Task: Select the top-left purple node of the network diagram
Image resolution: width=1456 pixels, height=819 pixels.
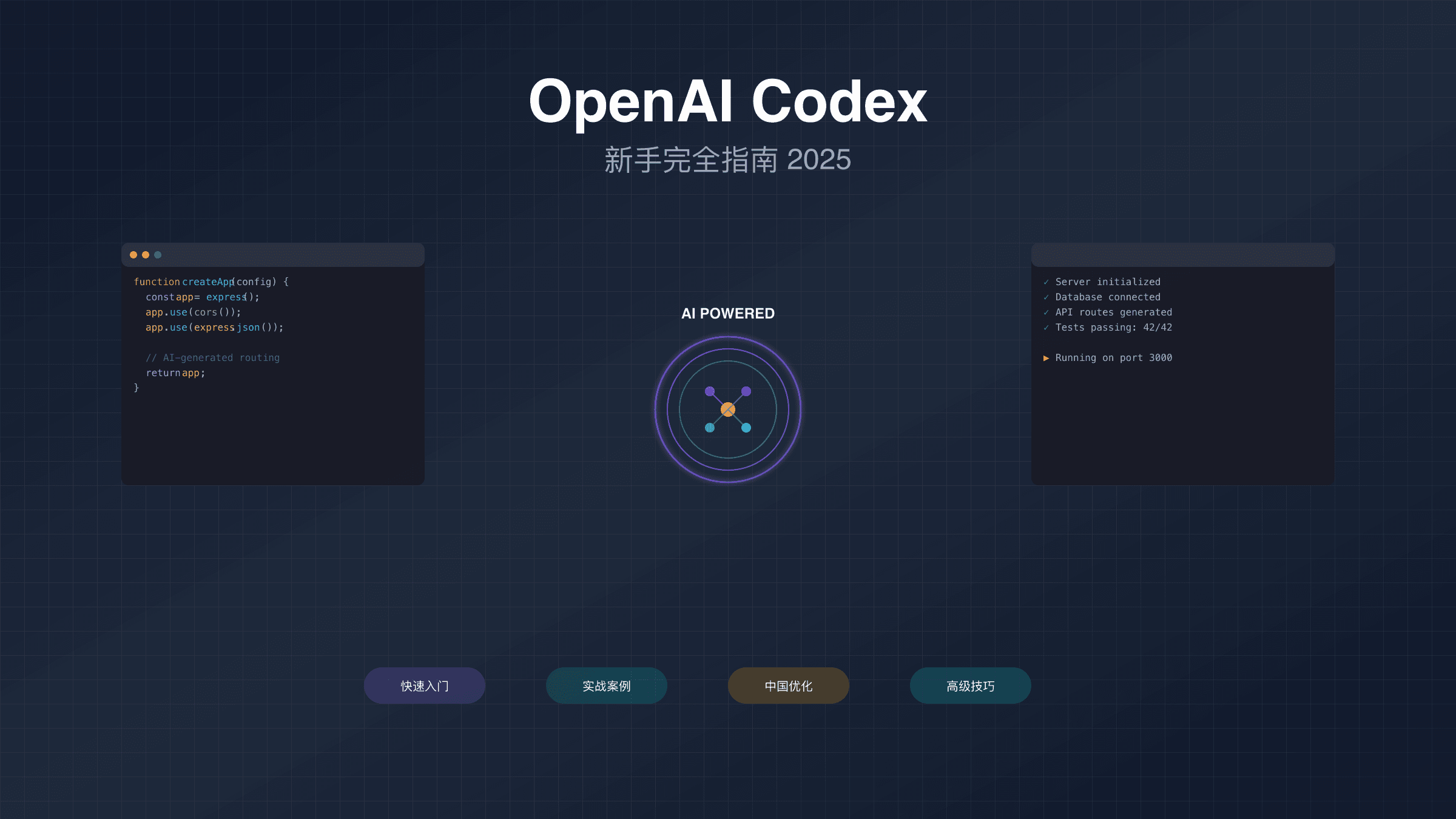Action: coord(709,391)
